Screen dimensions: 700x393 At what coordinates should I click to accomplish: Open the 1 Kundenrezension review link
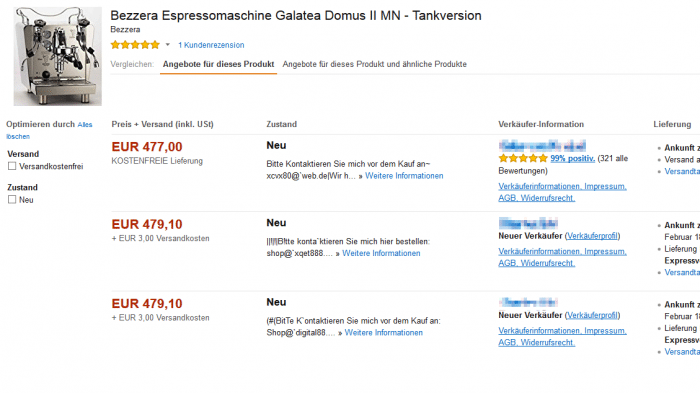tap(211, 45)
